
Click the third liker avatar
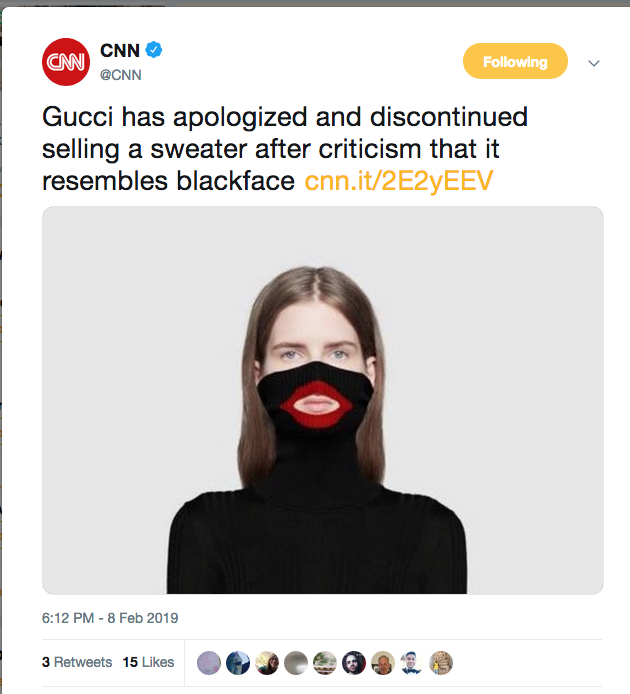(x=267, y=662)
